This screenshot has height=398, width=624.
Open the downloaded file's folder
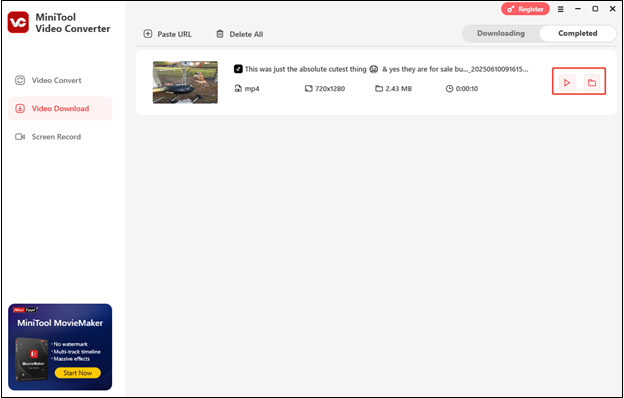[x=592, y=83]
